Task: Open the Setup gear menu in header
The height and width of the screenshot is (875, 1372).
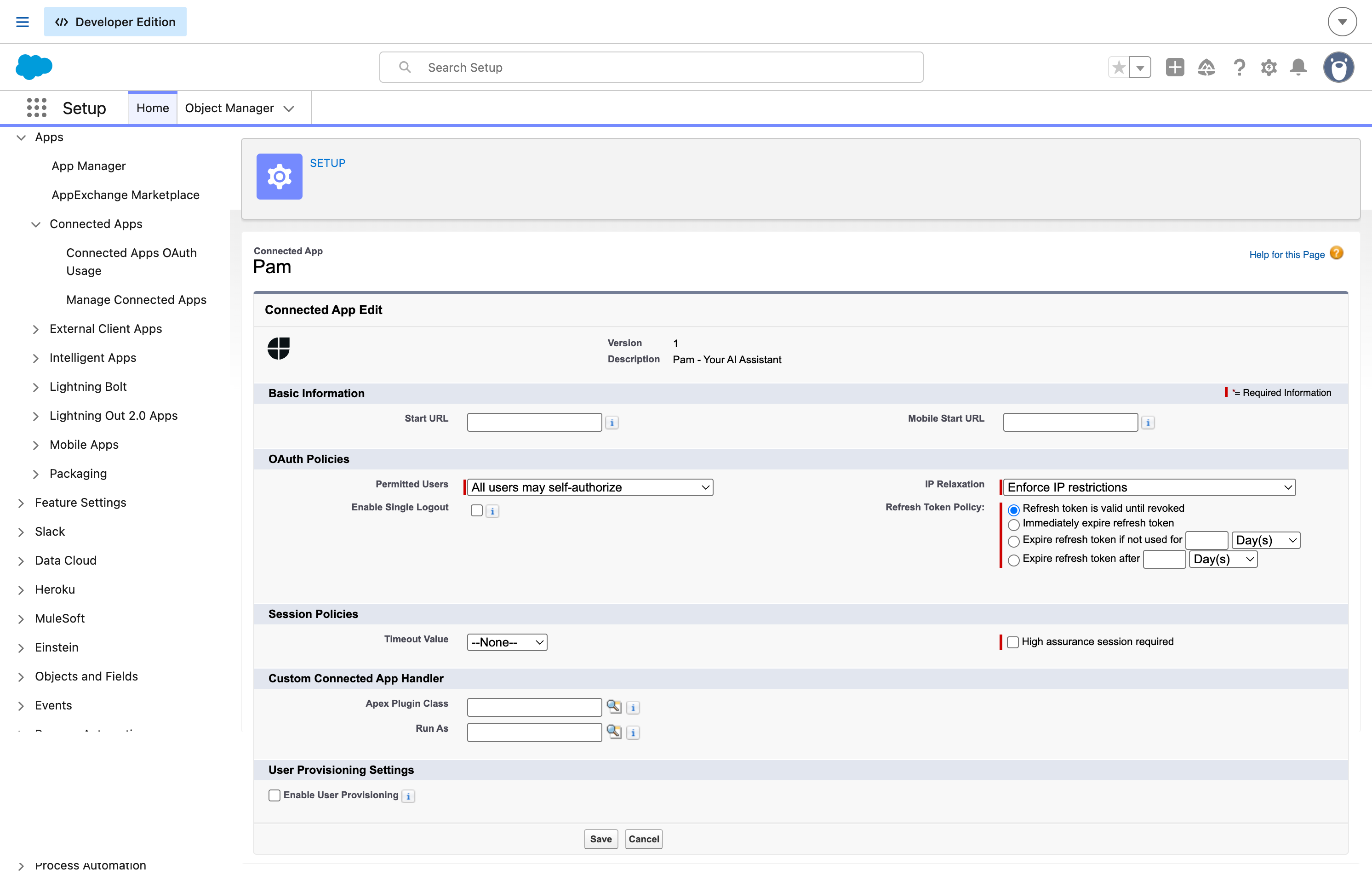Action: (x=1269, y=67)
